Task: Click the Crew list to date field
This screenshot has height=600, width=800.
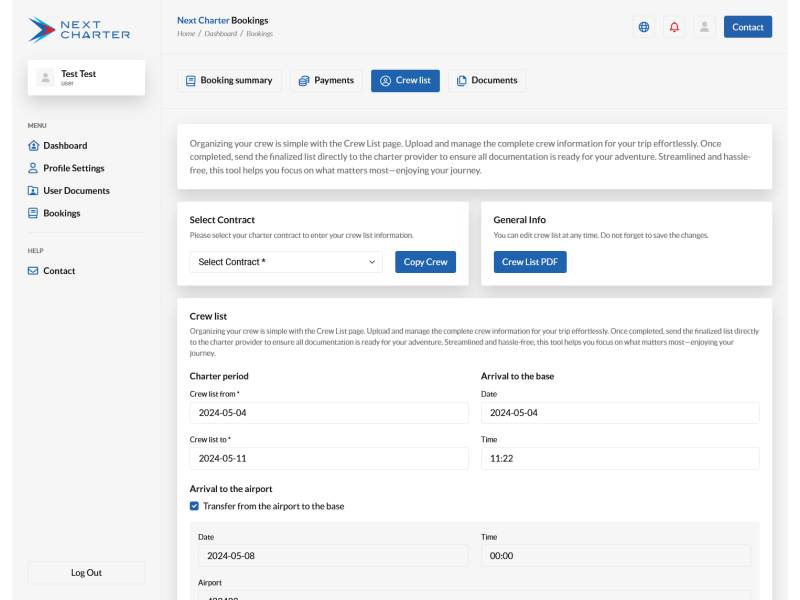Action: 329,458
